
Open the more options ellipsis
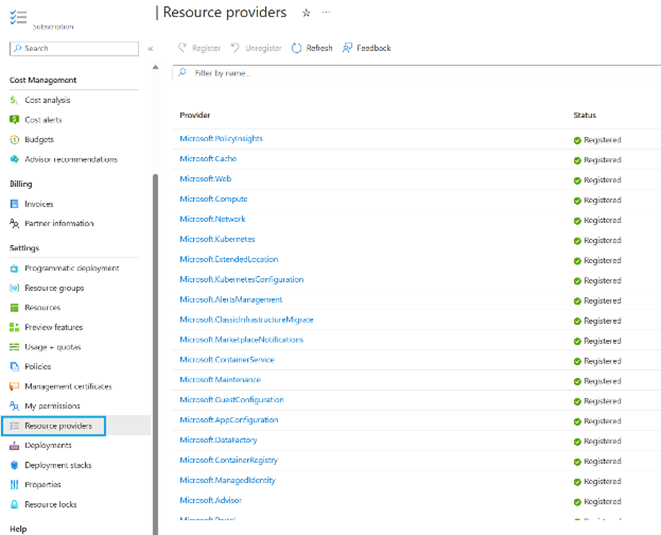click(x=326, y=12)
